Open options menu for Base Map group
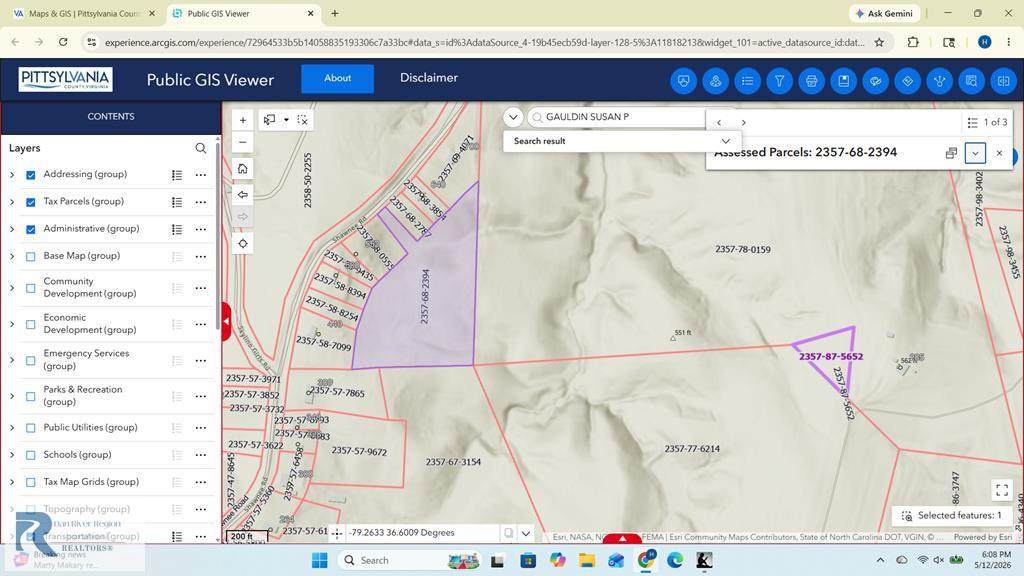This screenshot has width=1024, height=576. 200,257
